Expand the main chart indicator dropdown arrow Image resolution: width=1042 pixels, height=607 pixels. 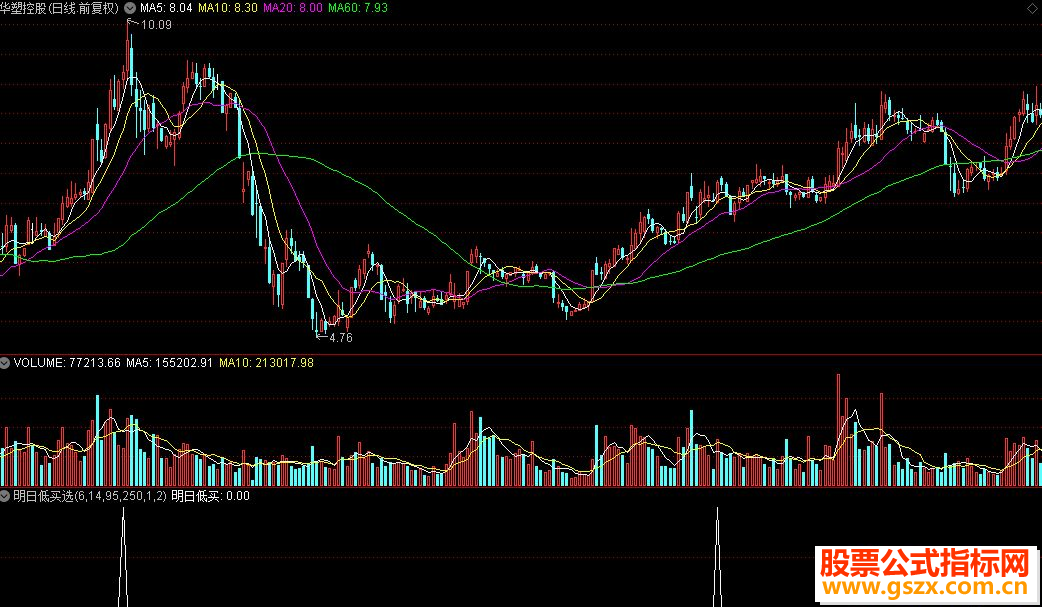130,8
